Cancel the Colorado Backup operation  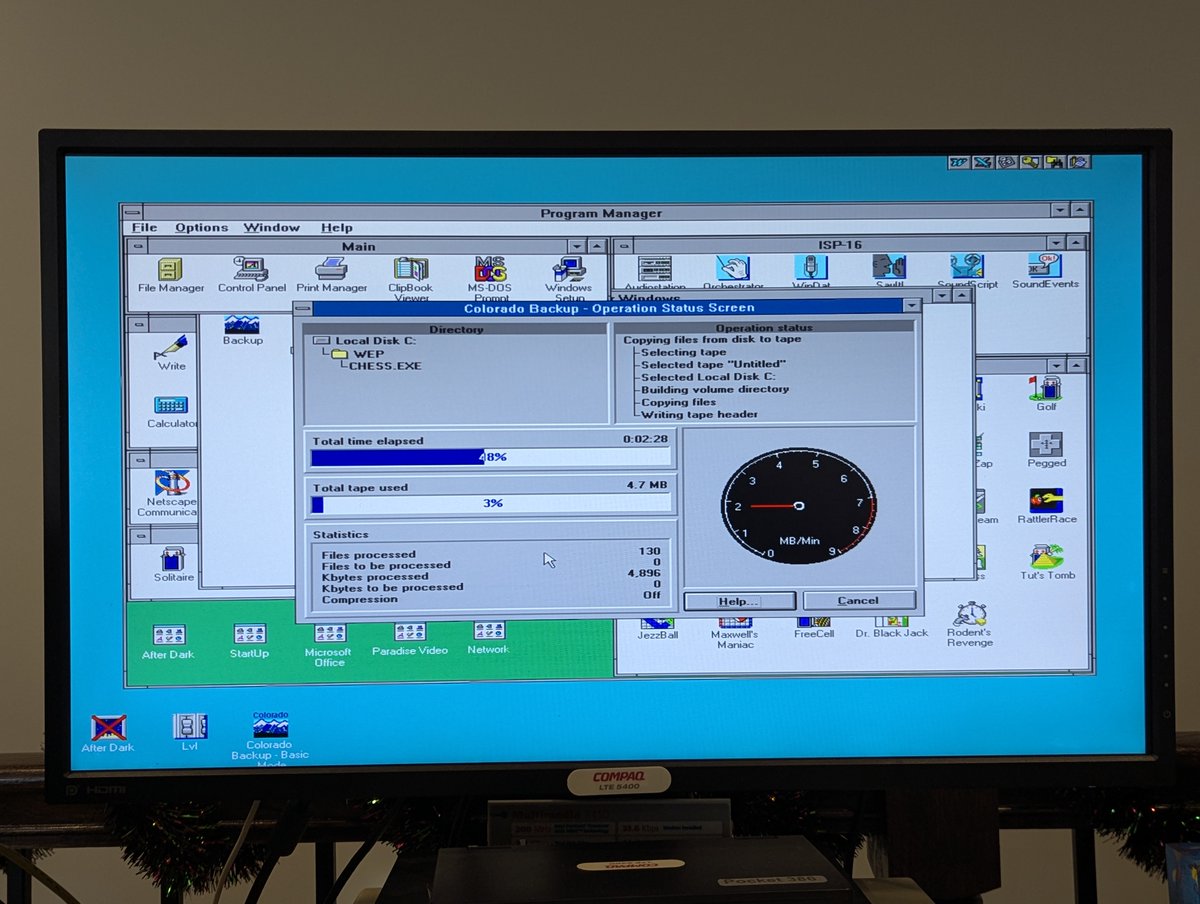[859, 600]
